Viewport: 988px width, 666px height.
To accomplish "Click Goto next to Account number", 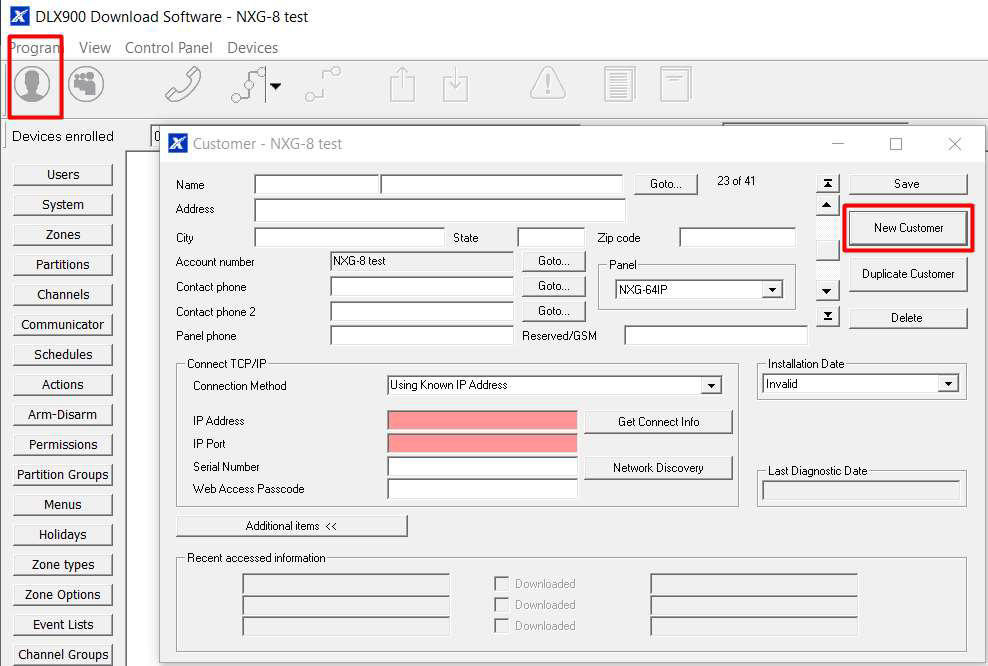I will (554, 261).
